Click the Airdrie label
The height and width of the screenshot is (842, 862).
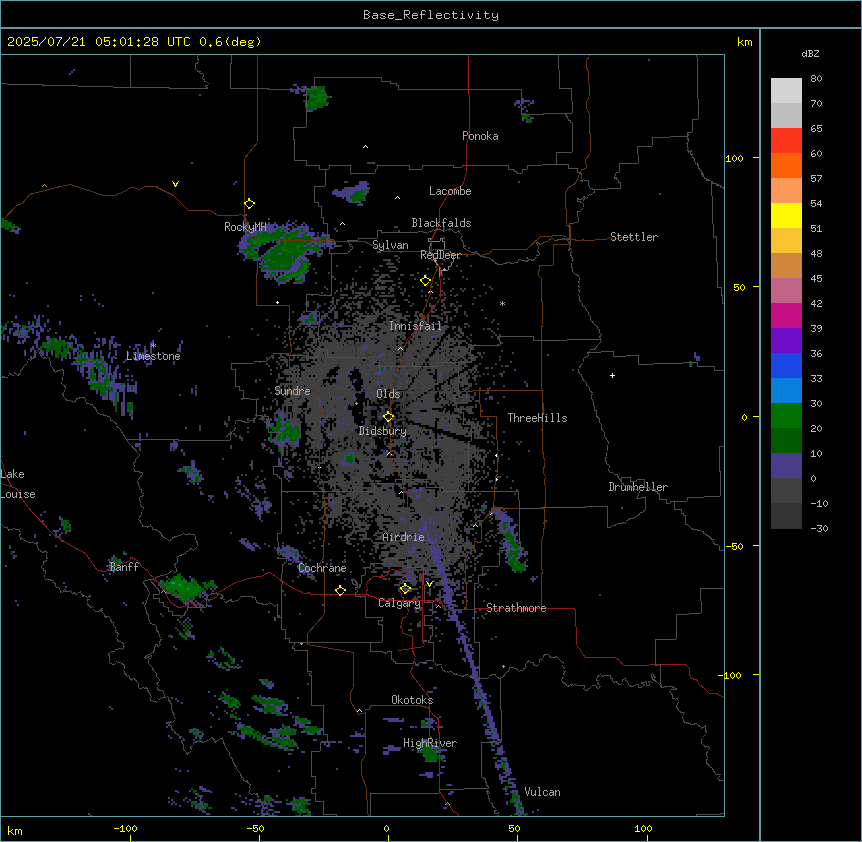403,537
